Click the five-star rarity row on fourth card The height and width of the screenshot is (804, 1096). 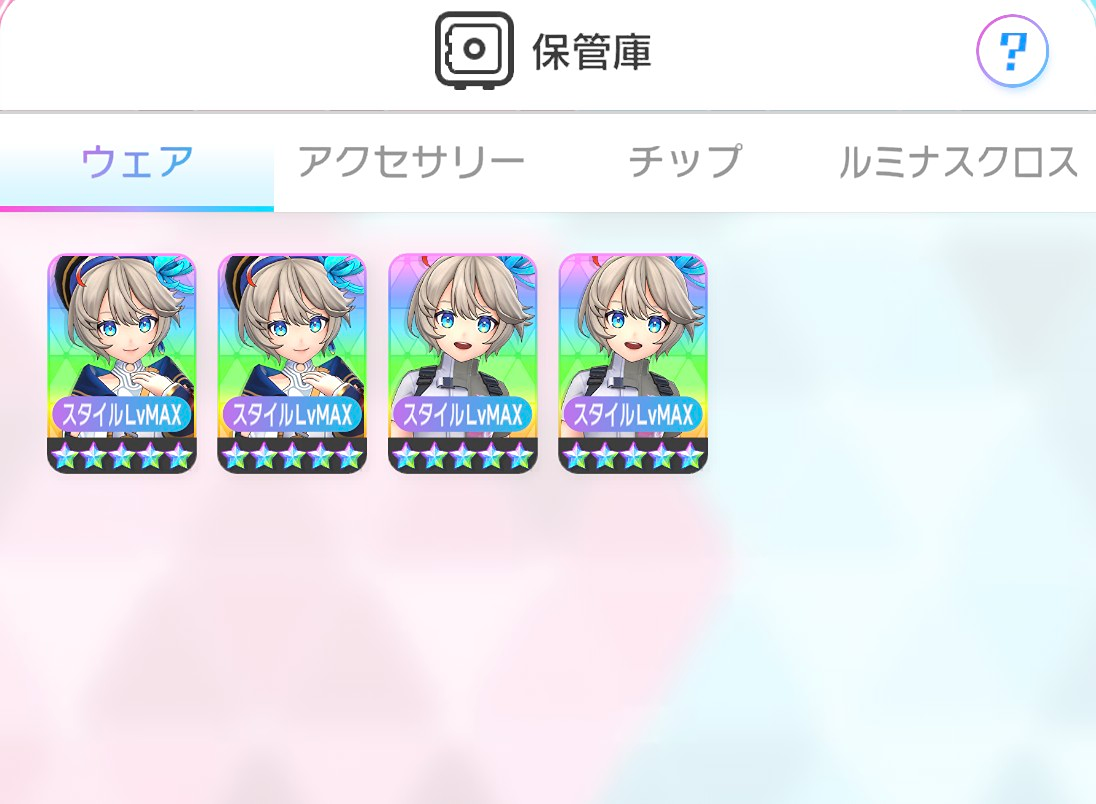[x=633, y=456]
